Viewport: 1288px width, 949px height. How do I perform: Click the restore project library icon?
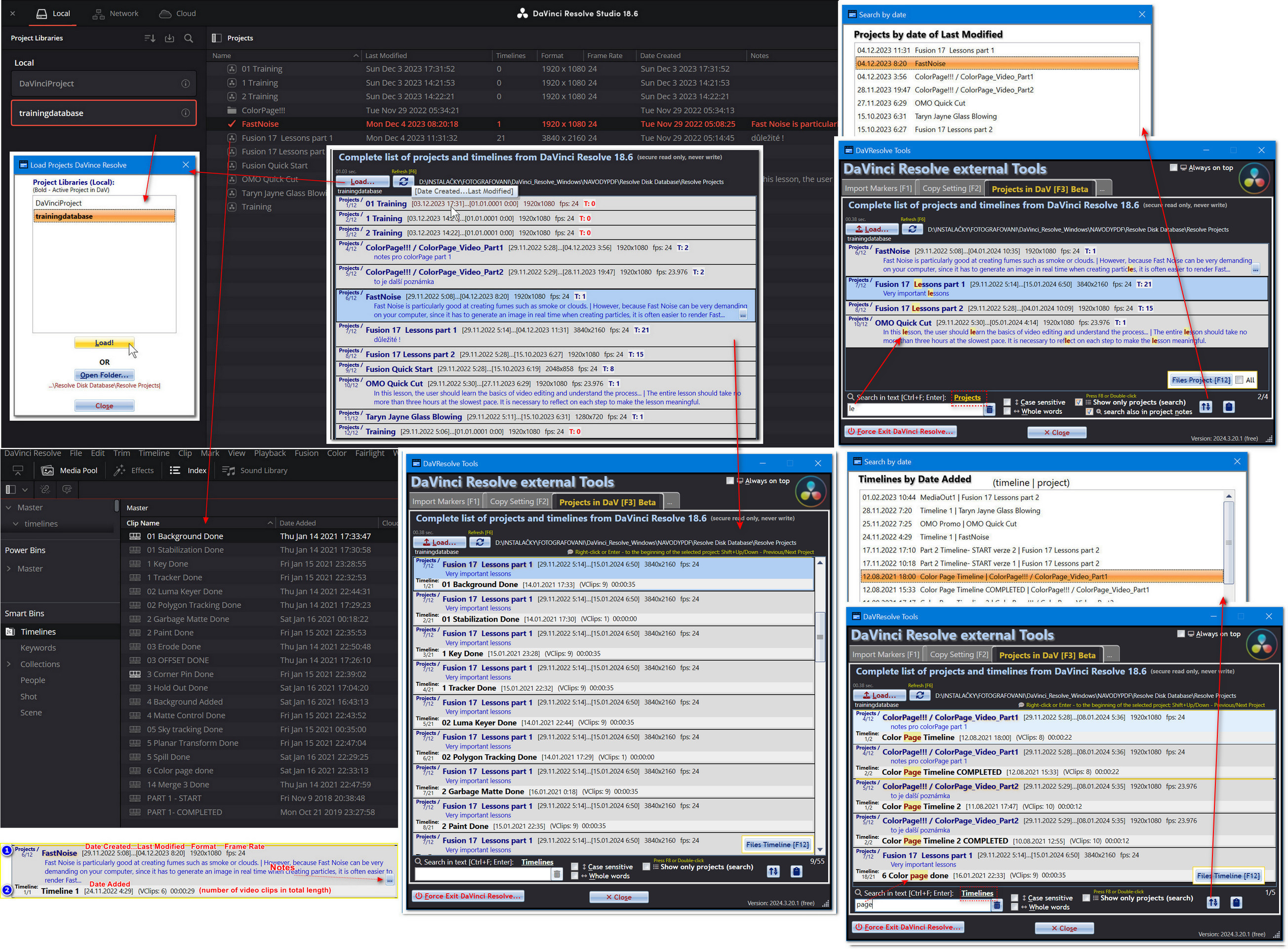pos(169,38)
